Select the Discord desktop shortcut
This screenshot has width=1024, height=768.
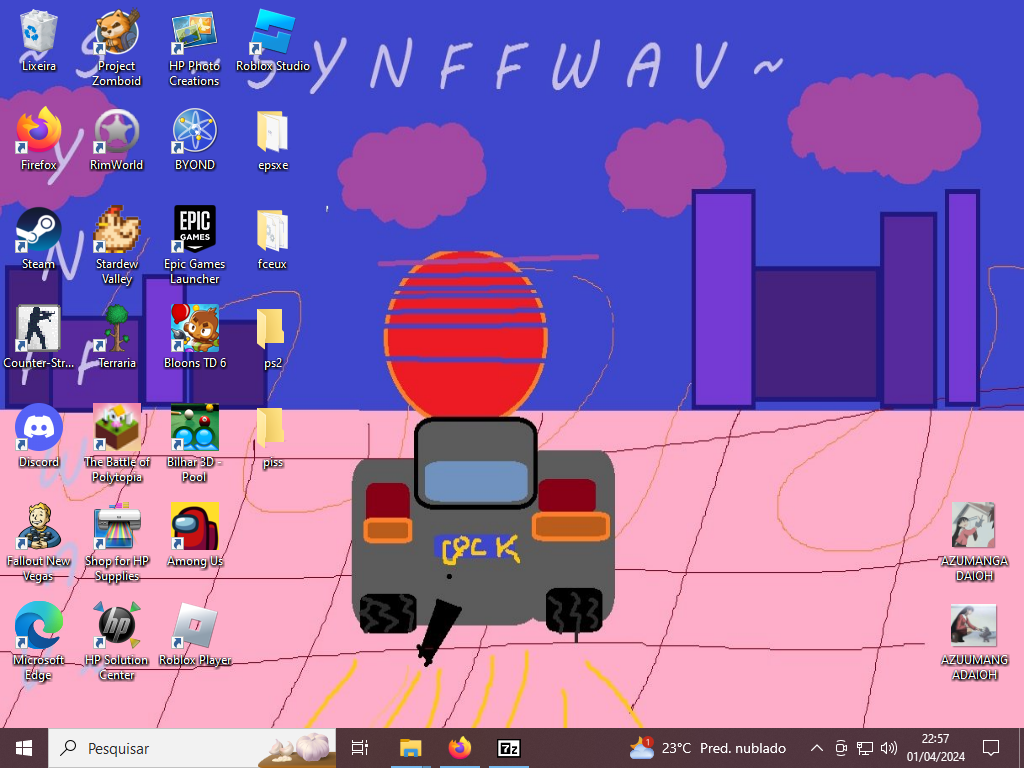click(x=39, y=437)
